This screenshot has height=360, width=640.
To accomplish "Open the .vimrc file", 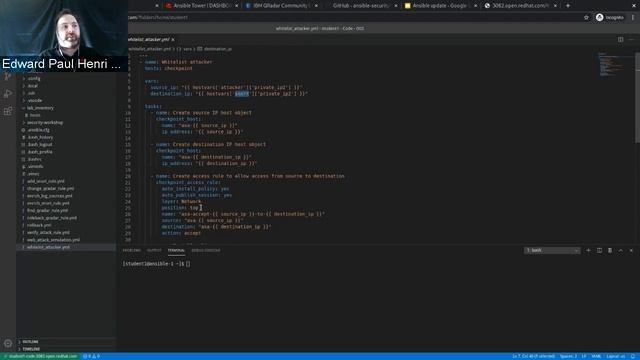I will (x=33, y=174).
